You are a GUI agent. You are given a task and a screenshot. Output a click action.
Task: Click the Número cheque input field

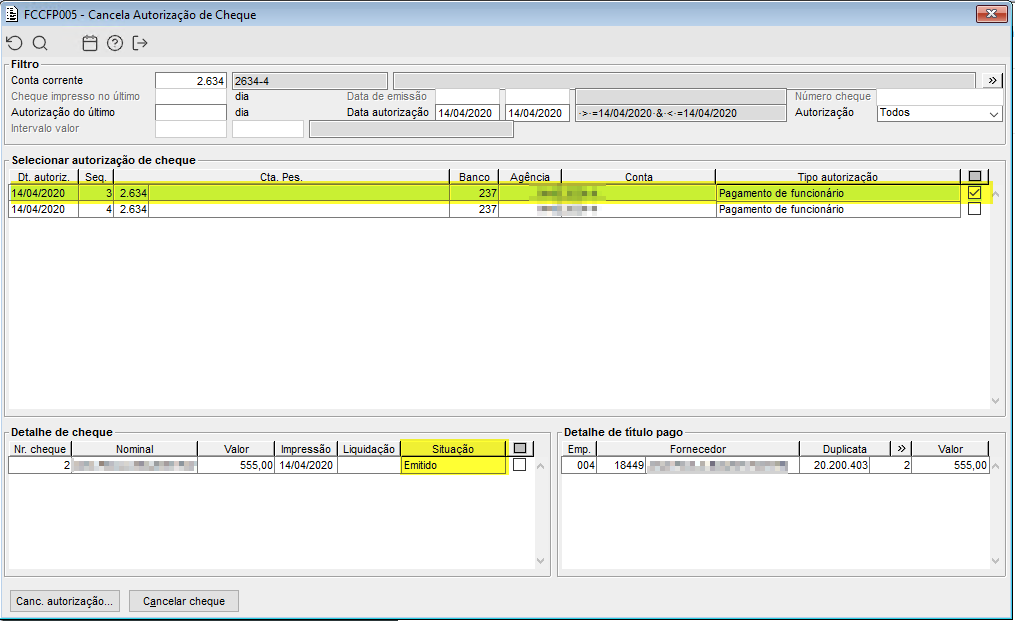pyautogui.click(x=939, y=96)
